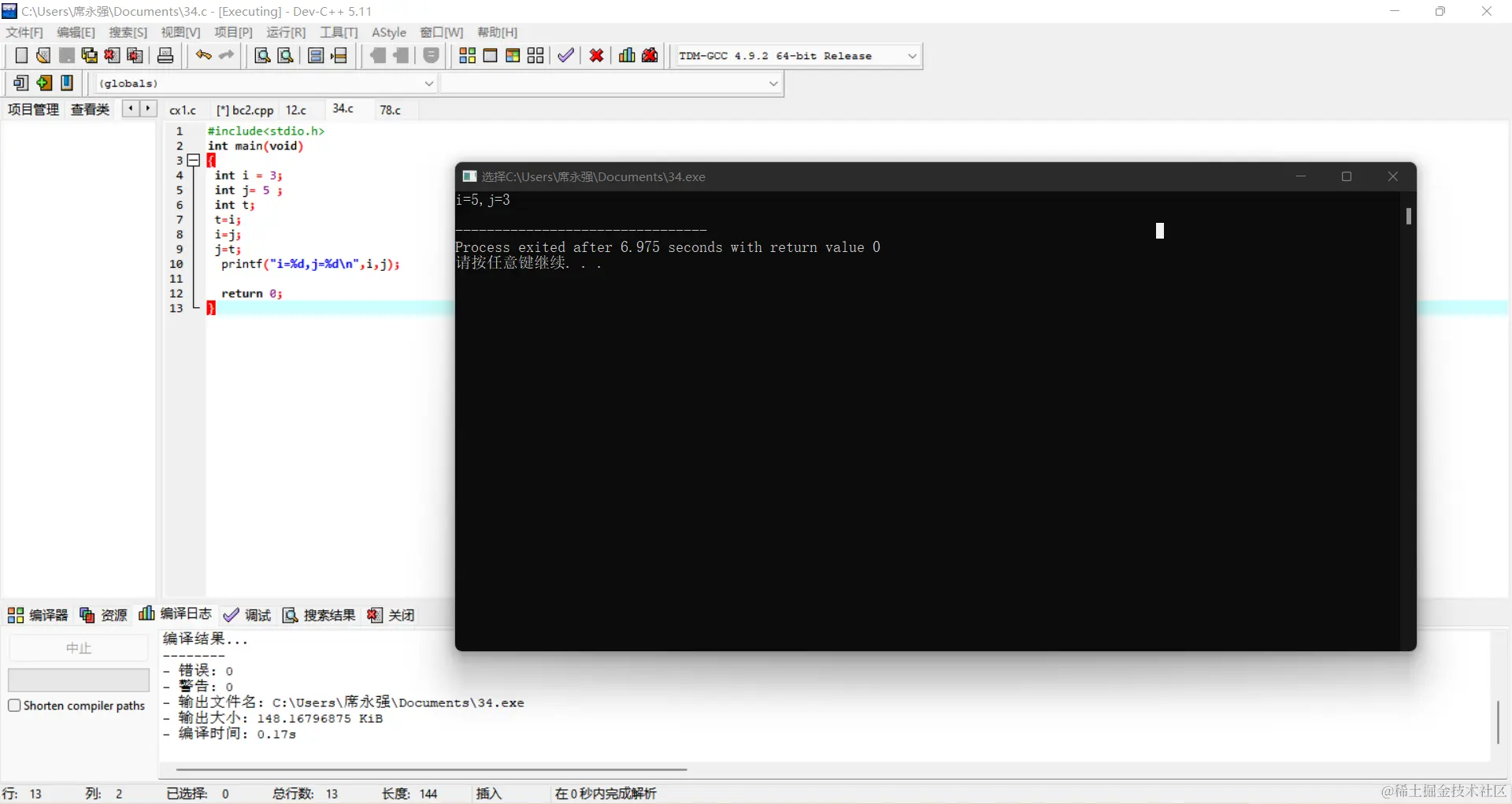Click the green plus arrow icon
Screen dimensions: 1512x804
(x=44, y=83)
